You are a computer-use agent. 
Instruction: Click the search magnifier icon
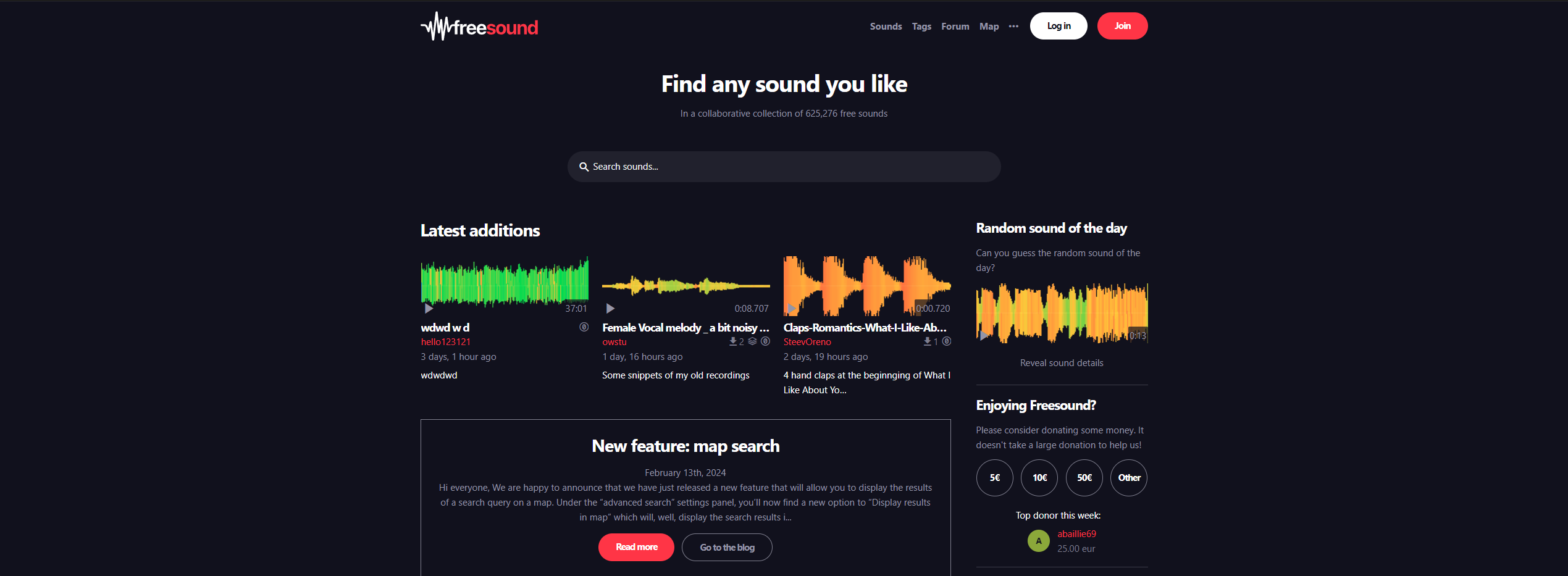pos(584,167)
